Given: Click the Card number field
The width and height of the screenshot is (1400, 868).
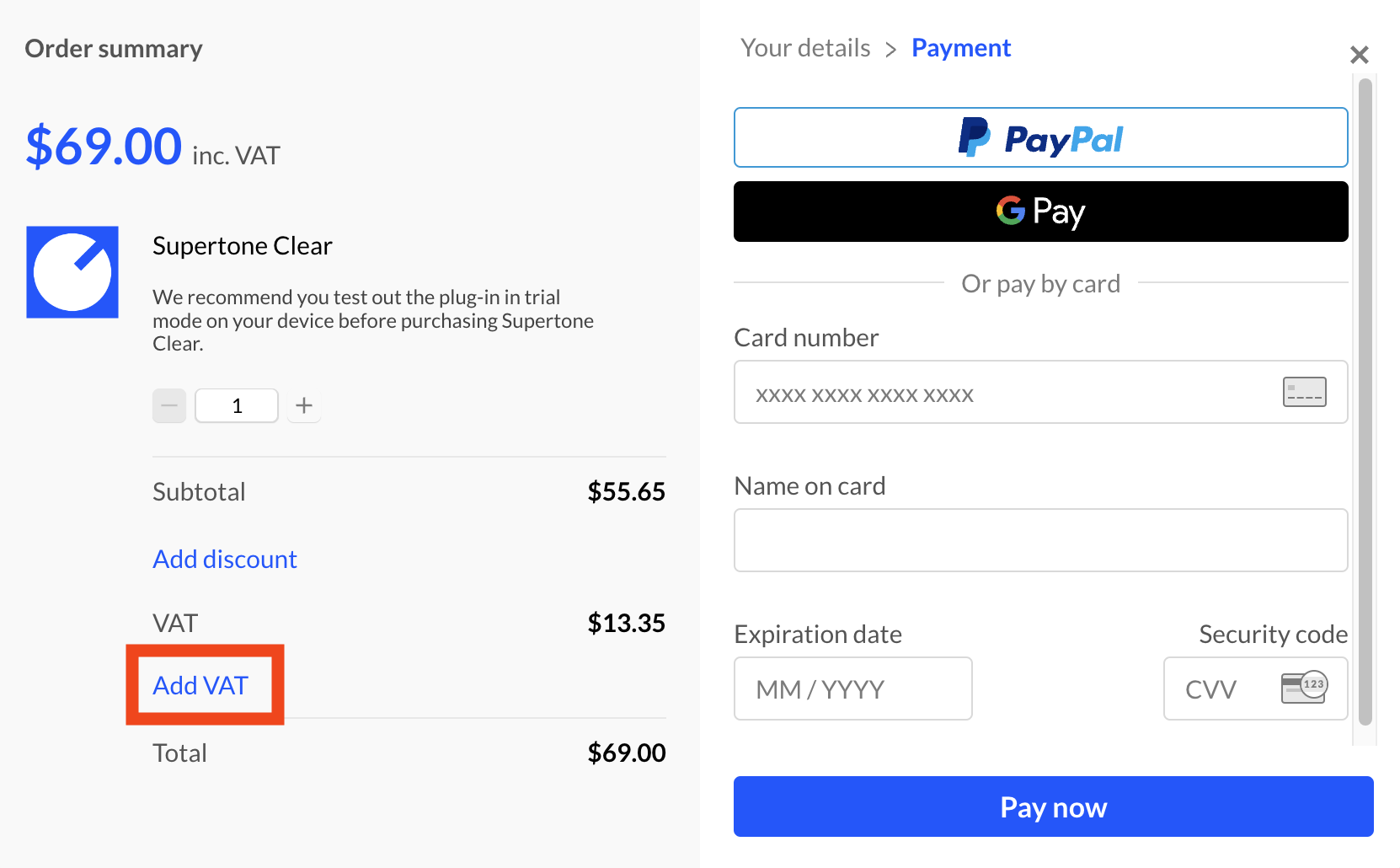Looking at the screenshot, I should tap(1041, 392).
